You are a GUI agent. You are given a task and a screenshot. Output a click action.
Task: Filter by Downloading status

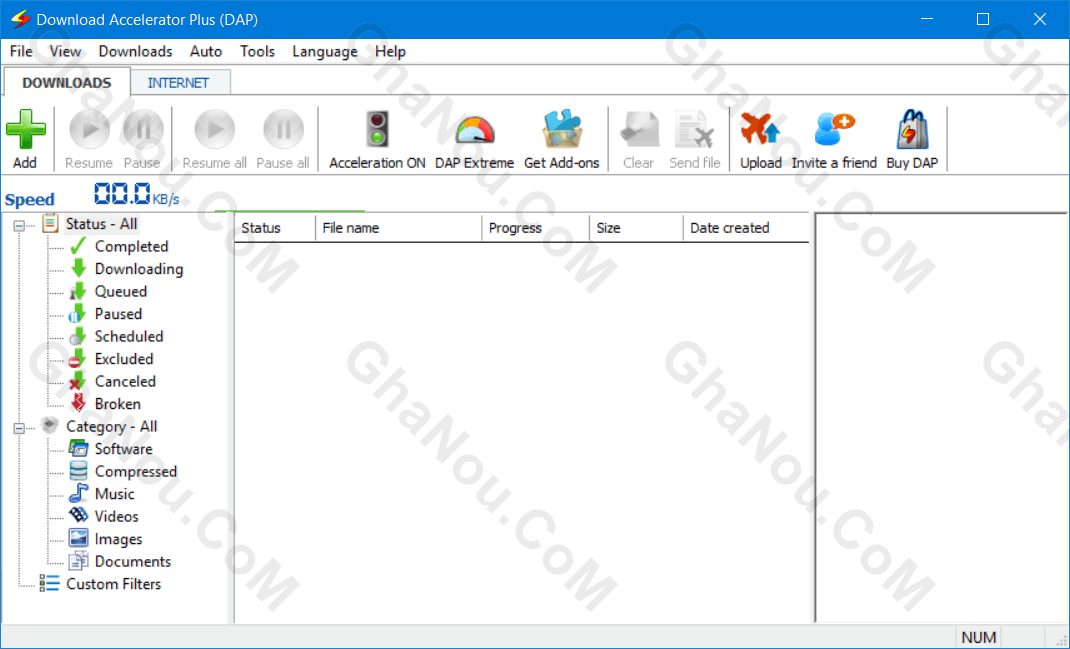tap(139, 269)
